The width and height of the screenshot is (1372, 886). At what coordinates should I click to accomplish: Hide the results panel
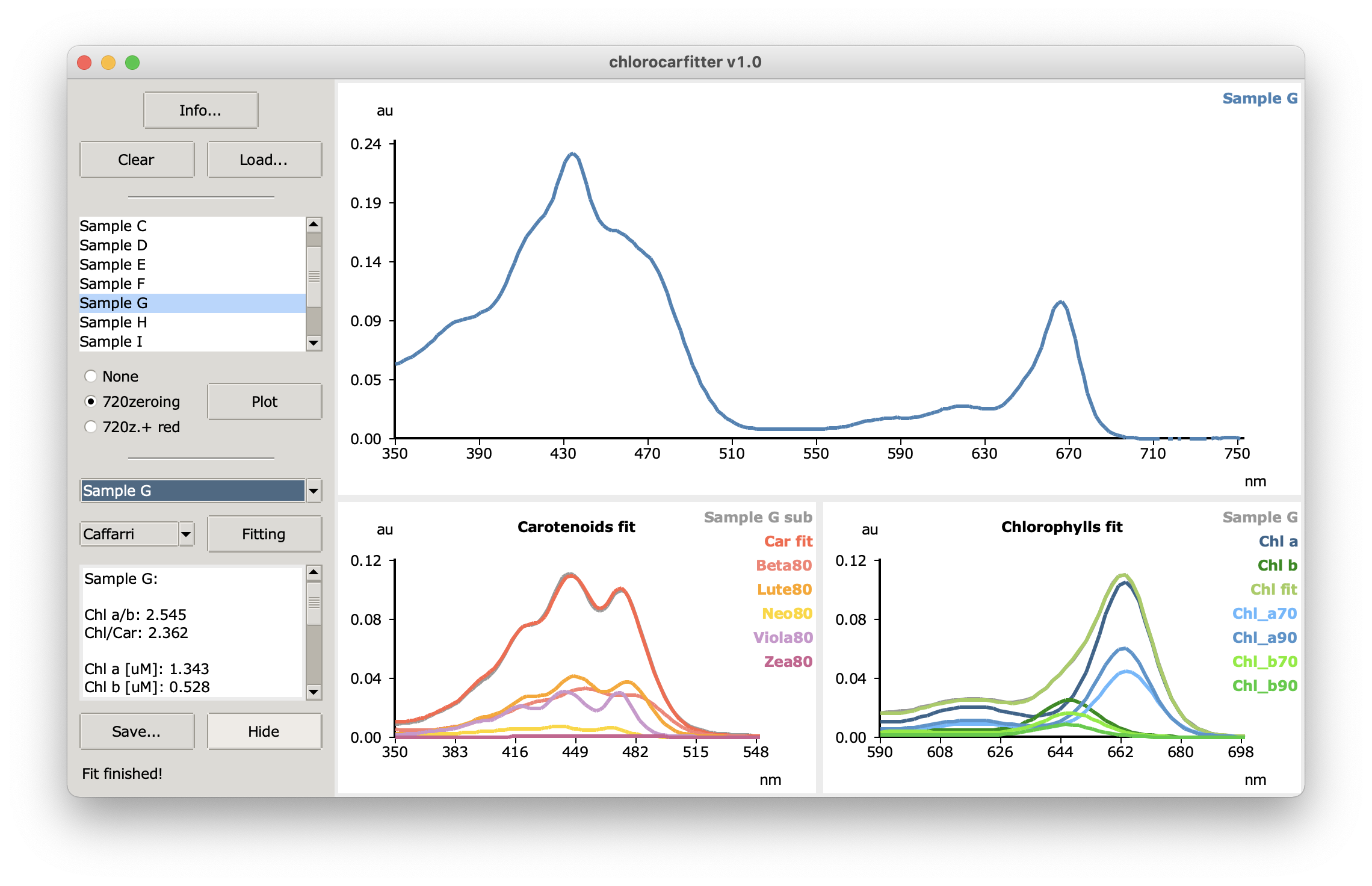[264, 731]
